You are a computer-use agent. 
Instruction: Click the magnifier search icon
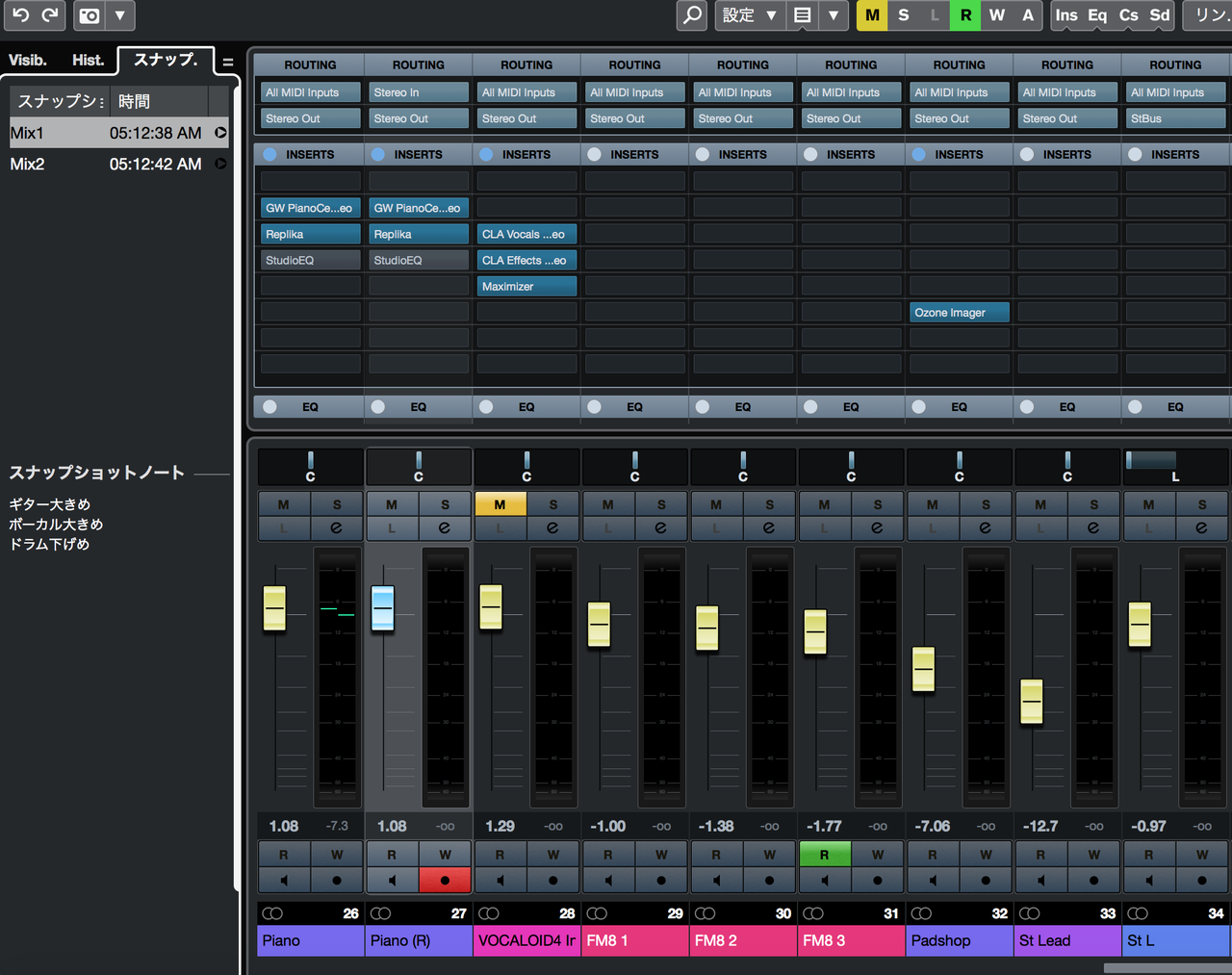692,15
